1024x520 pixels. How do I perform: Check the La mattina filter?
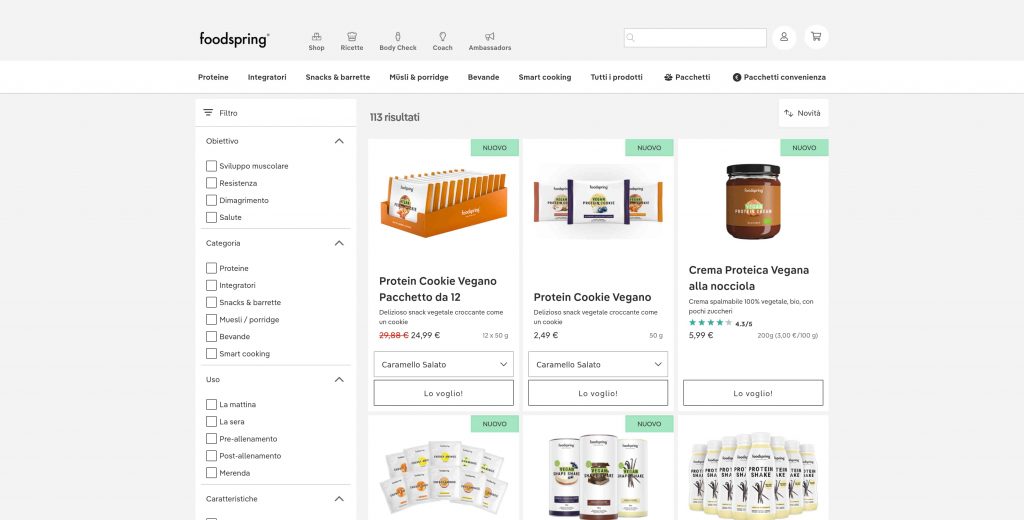(x=212, y=404)
